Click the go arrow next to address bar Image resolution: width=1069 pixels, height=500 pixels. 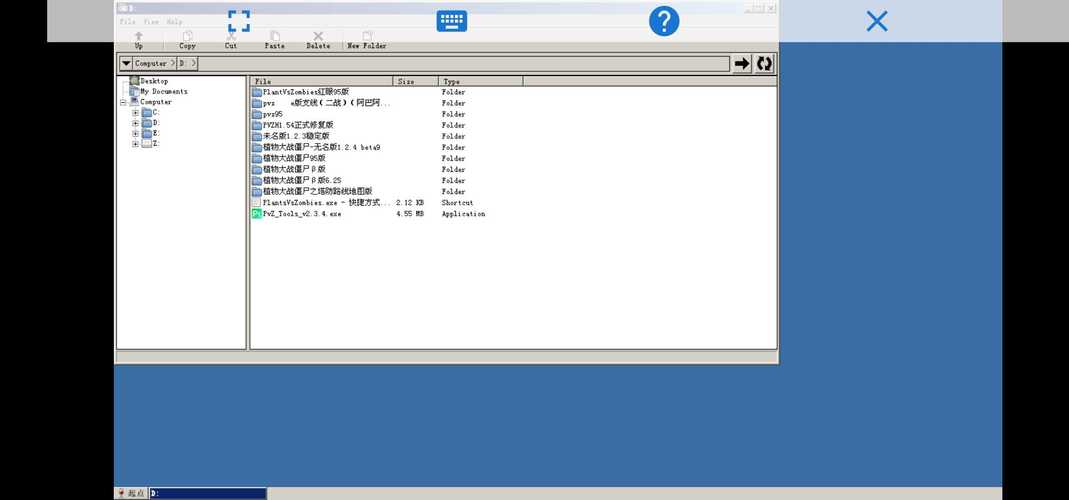coord(742,63)
